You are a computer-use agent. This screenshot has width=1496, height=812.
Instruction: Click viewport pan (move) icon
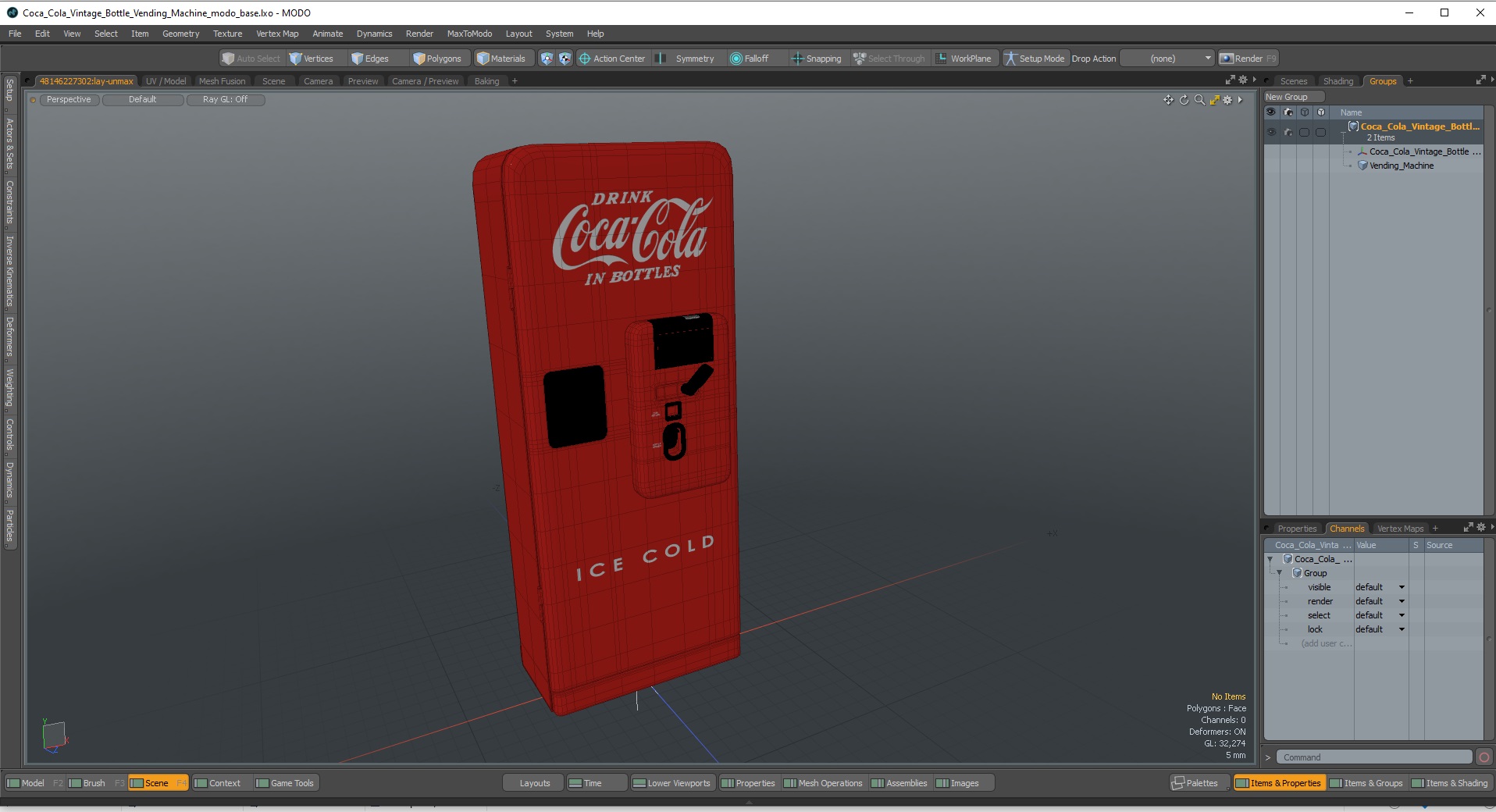click(x=1168, y=100)
